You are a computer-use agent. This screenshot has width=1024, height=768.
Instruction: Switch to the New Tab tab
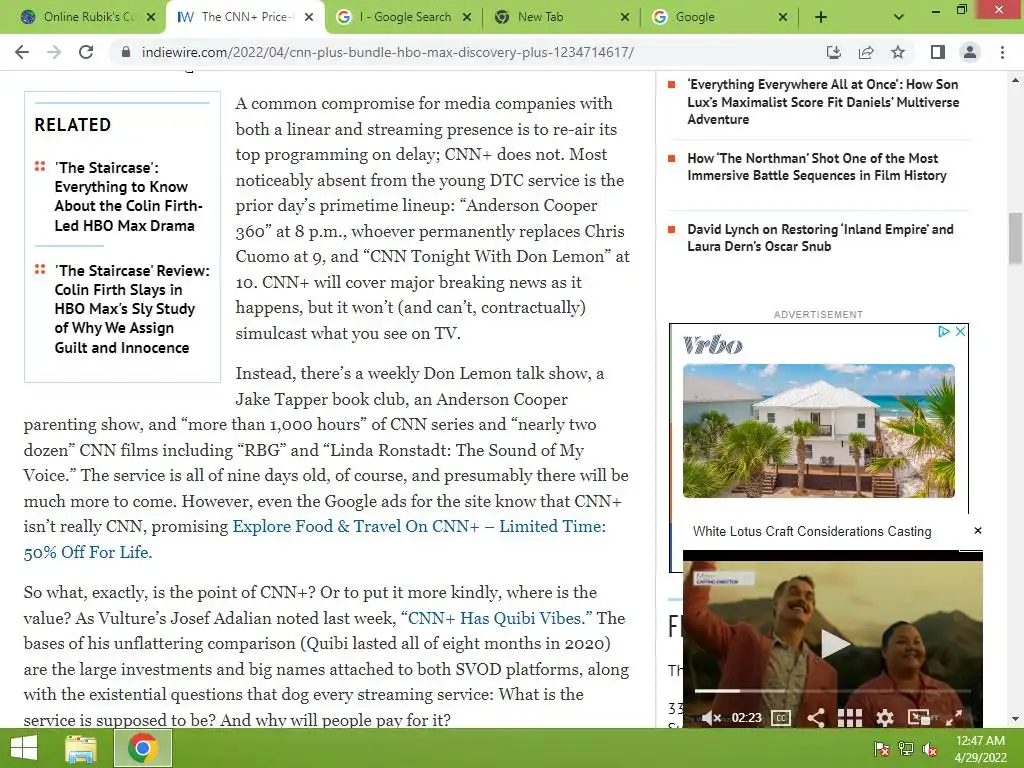point(562,17)
